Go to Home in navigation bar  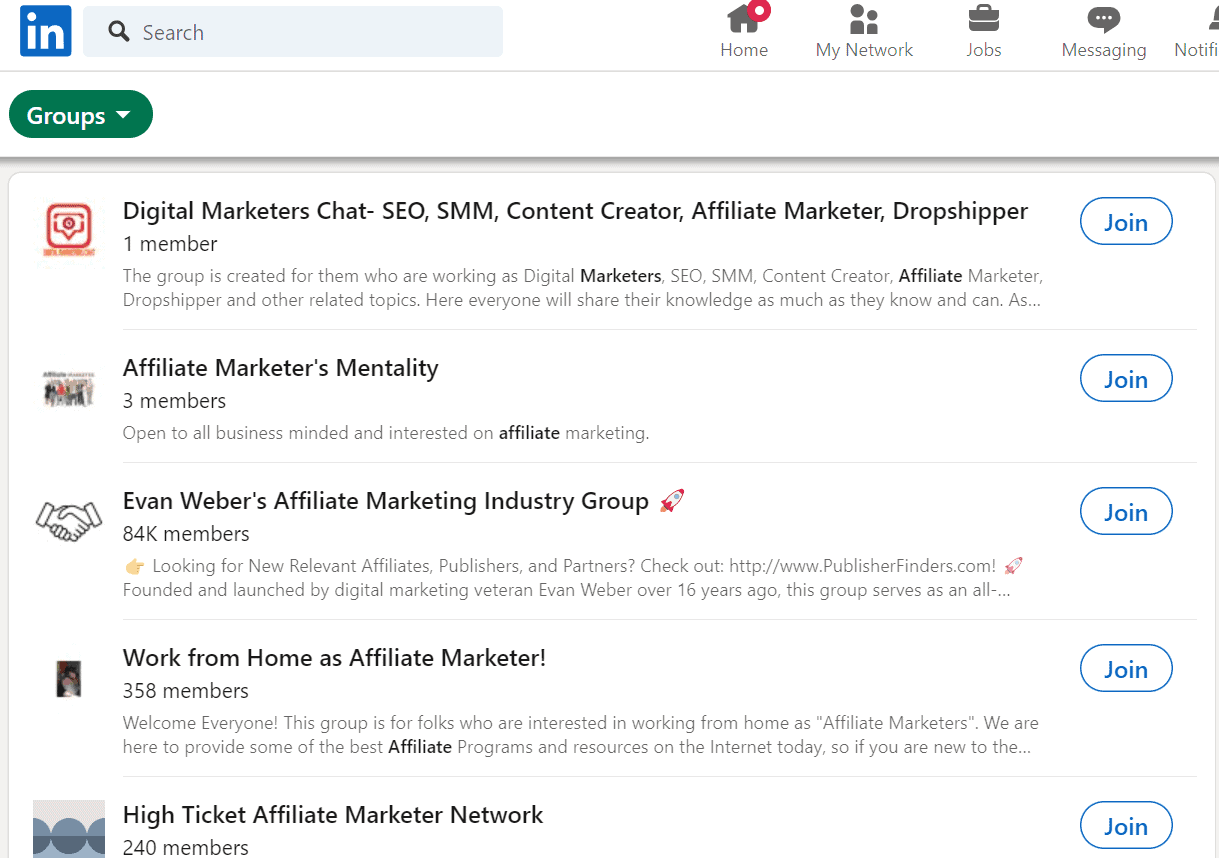pos(744,31)
